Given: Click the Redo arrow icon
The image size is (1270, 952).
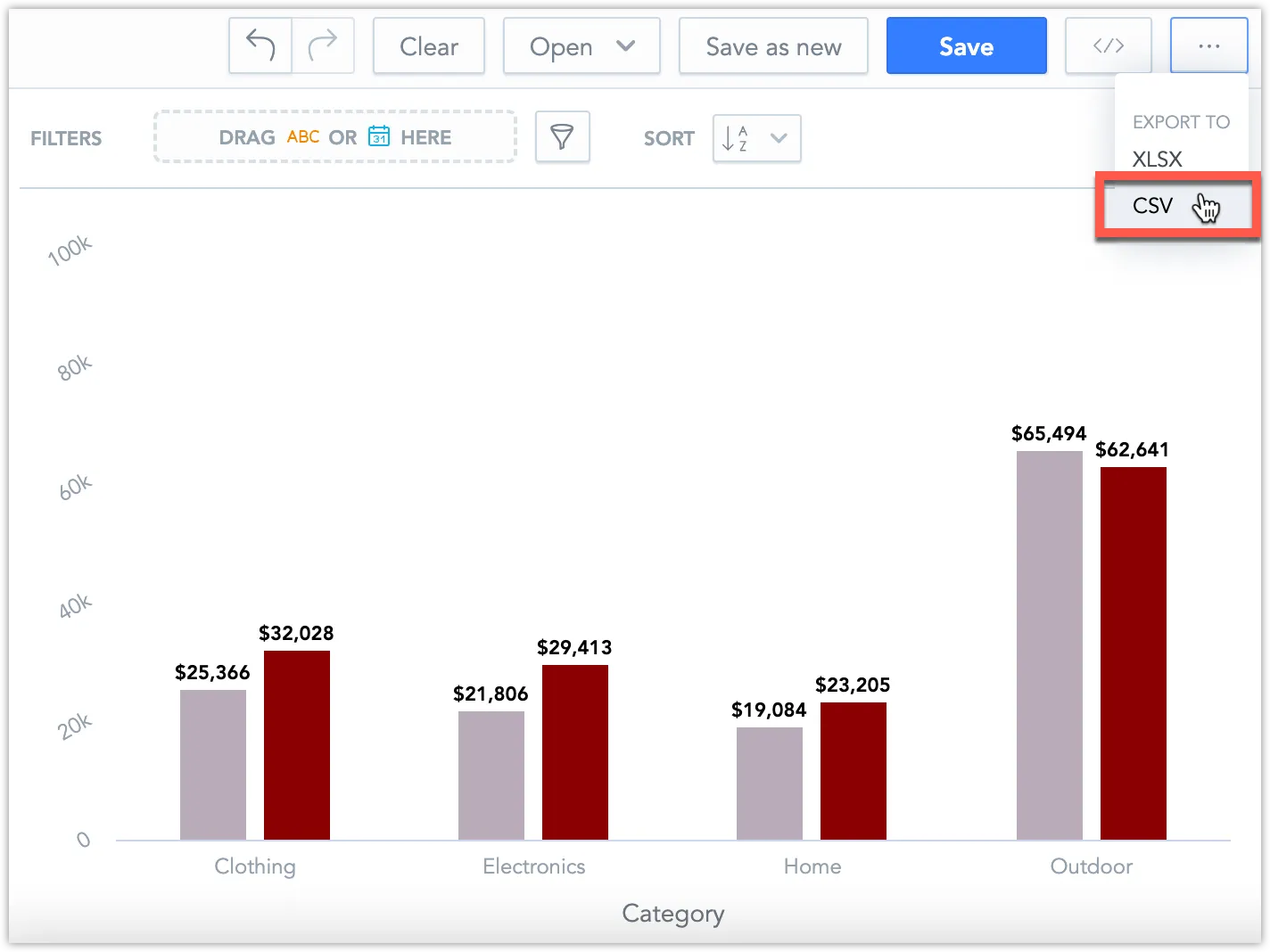Looking at the screenshot, I should tap(323, 45).
